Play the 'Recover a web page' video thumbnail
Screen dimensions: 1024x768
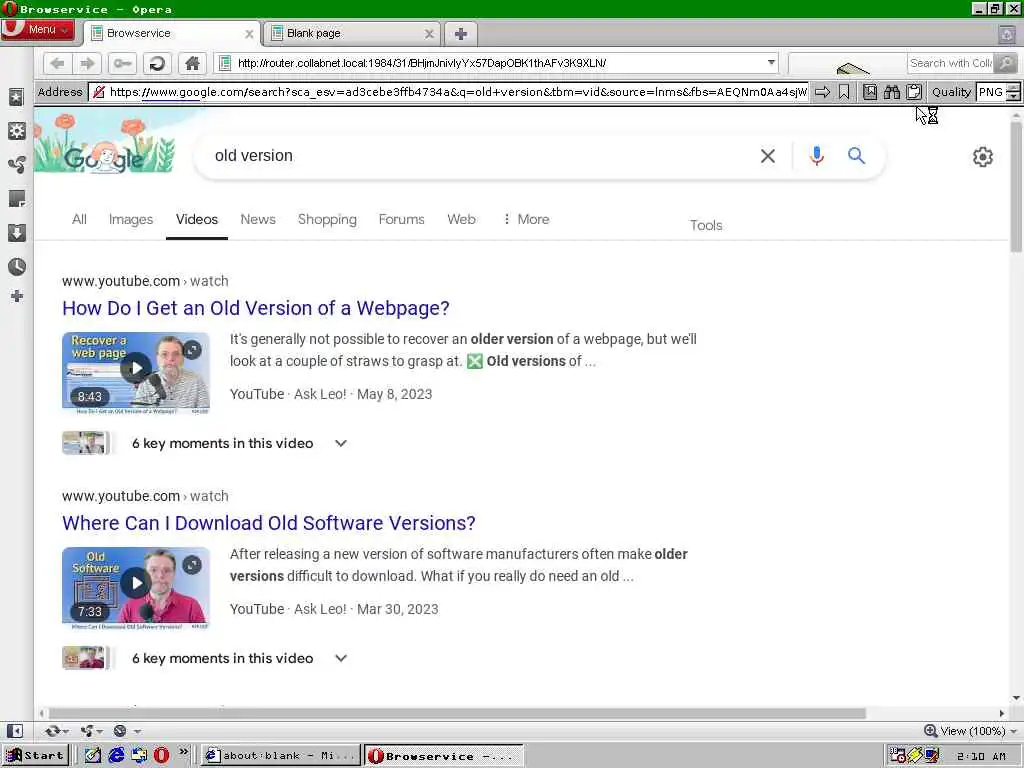point(136,369)
